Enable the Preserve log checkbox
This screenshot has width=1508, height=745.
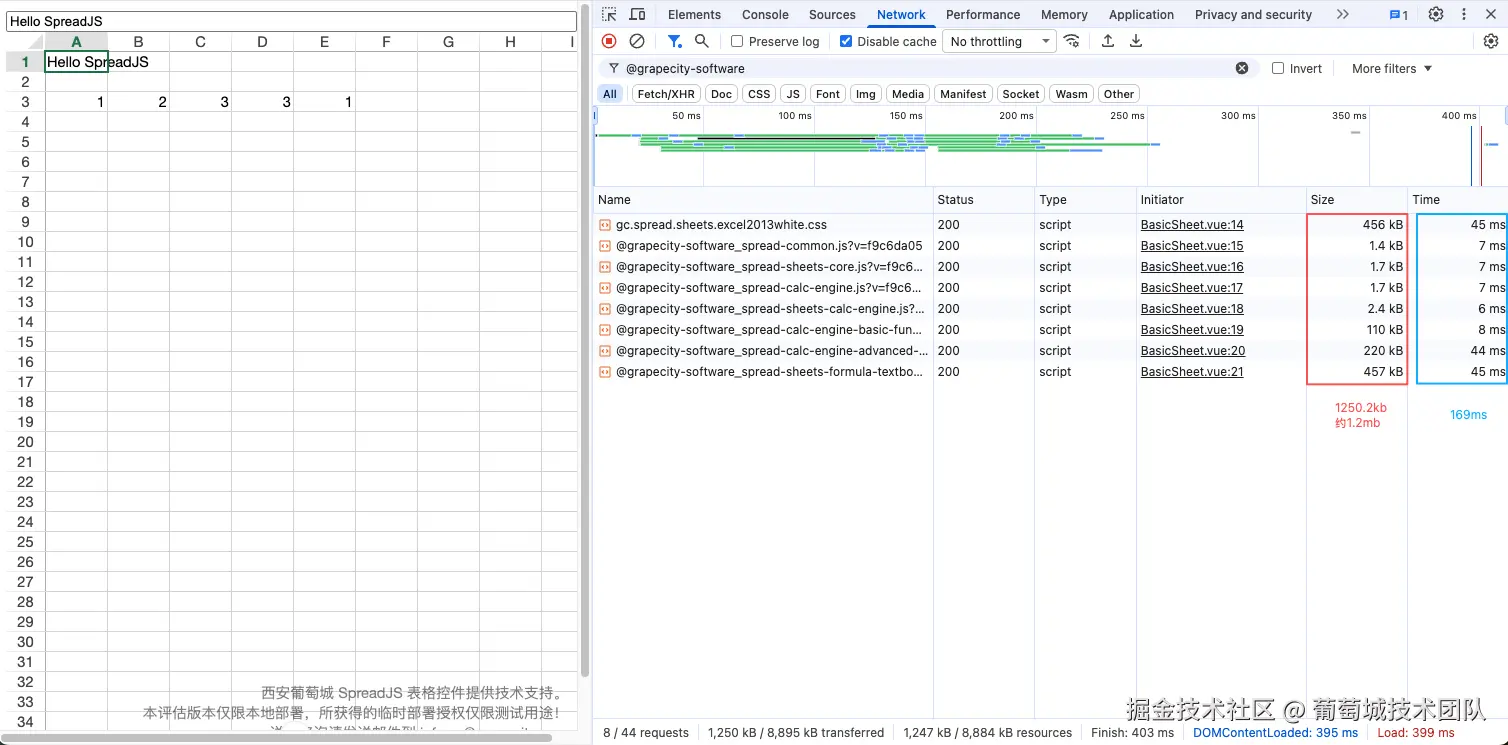(737, 42)
